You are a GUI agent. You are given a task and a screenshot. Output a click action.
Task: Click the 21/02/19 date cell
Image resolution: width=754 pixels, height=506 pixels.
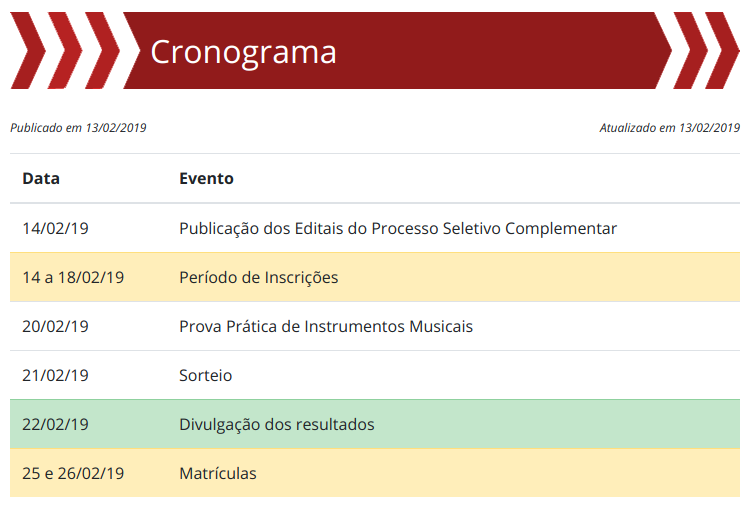pos(56,375)
